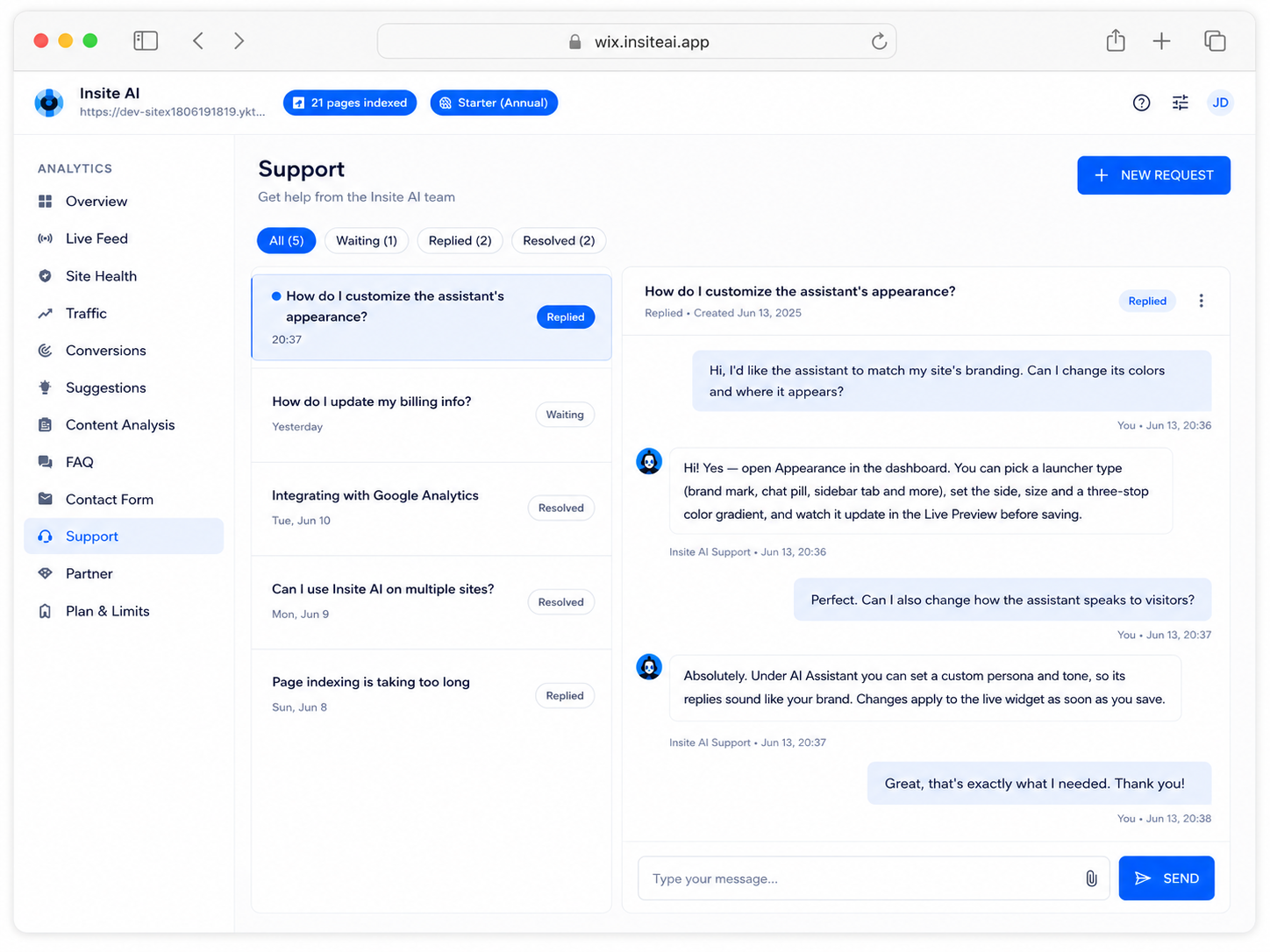Viewport: 1270px width, 952px height.
Task: Click the message "Great, that's exactly what I needed"
Action: (1039, 784)
